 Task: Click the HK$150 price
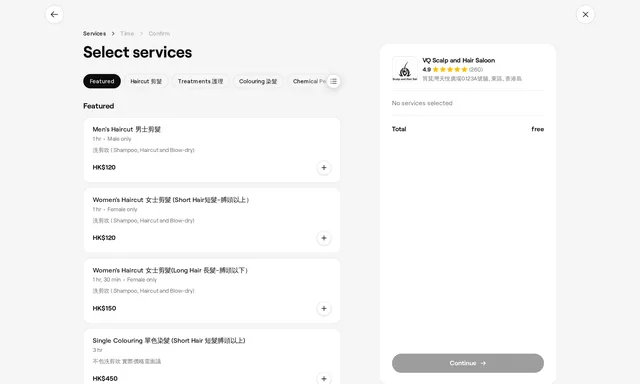coord(104,309)
